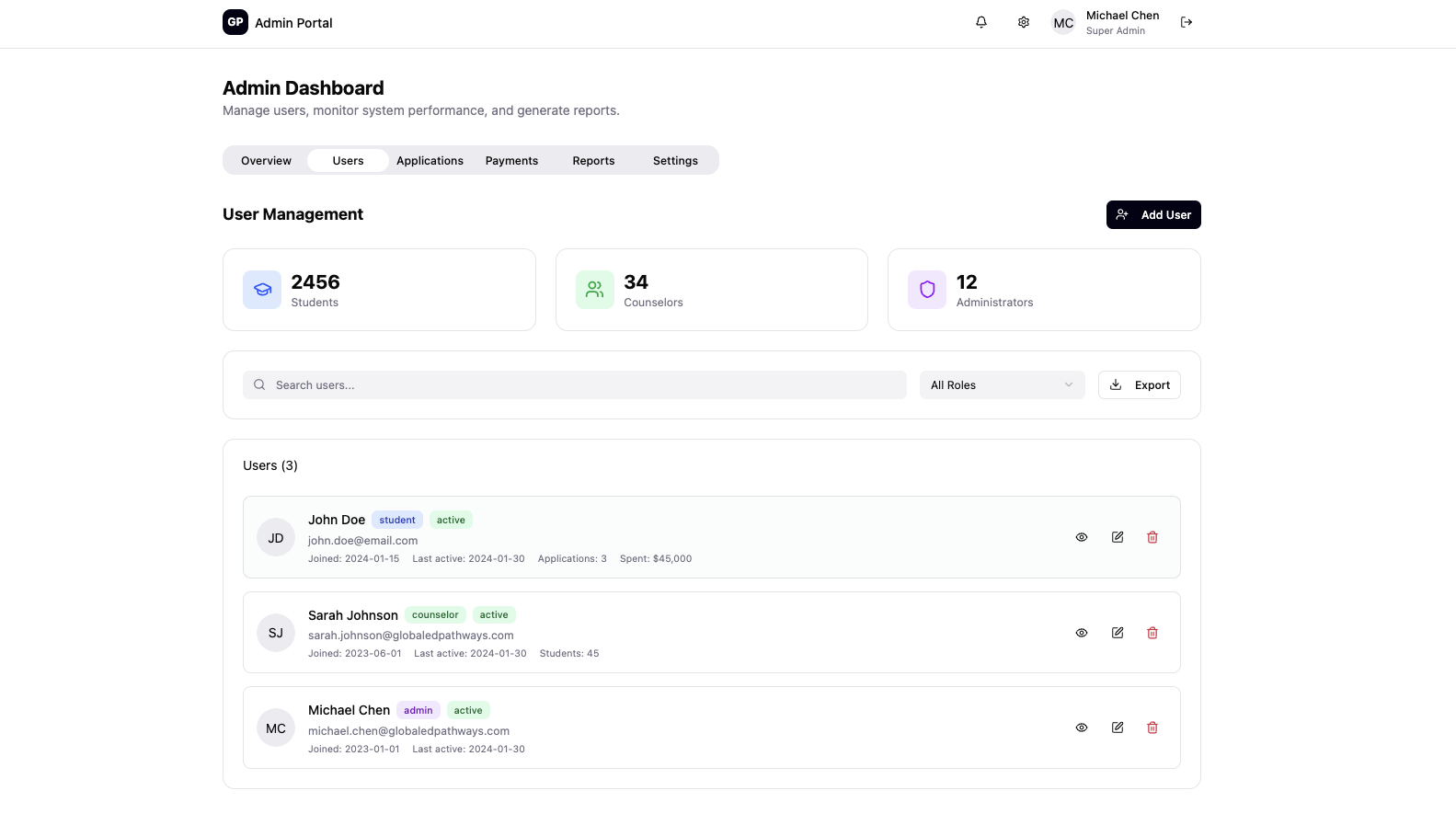Open the notifications bell
Image resolution: width=1456 pixels, height=825 pixels.
pyautogui.click(x=981, y=22)
